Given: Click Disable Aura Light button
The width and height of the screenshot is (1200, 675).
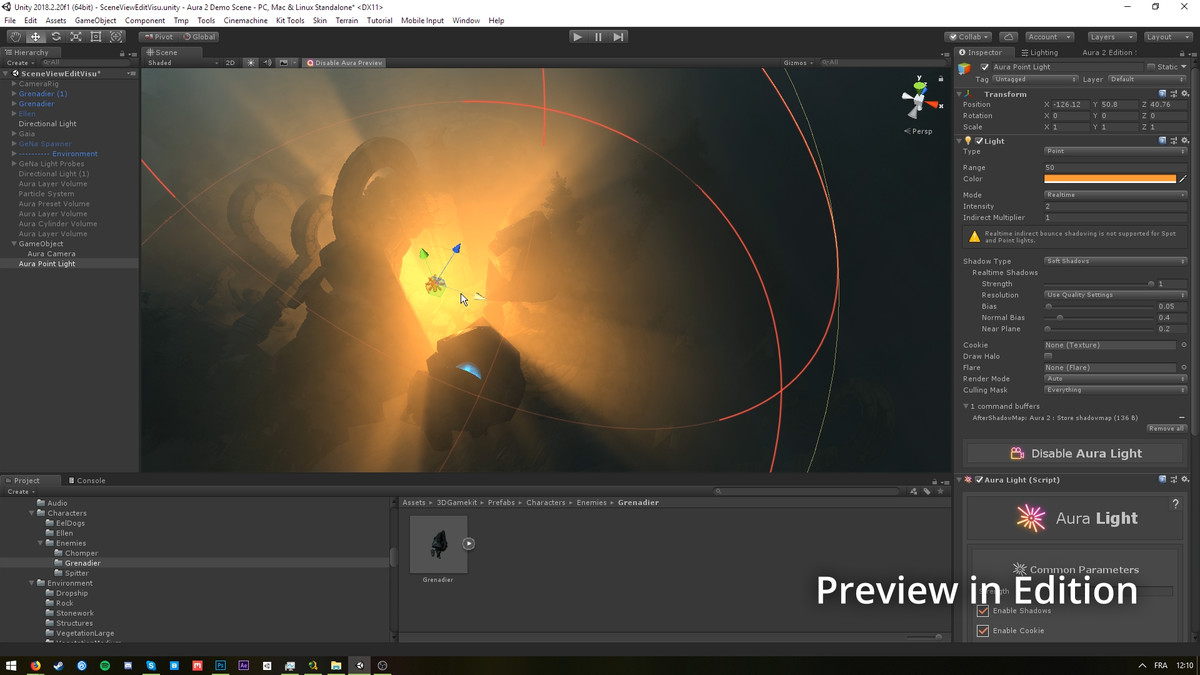Looking at the screenshot, I should (1074, 453).
